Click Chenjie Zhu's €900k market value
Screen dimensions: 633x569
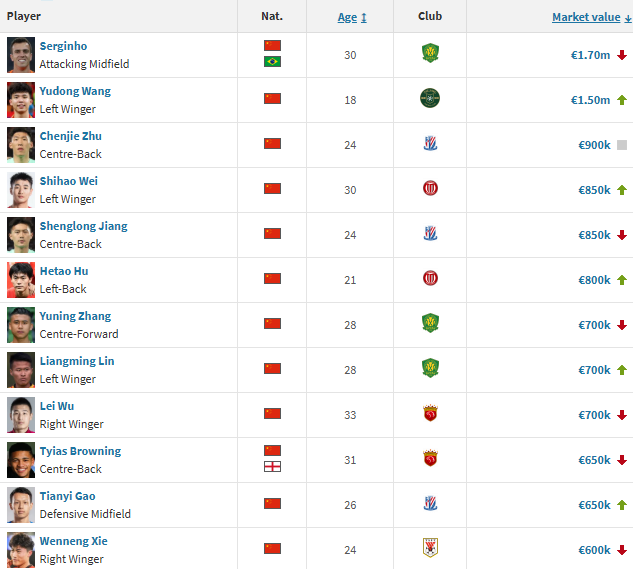click(594, 145)
